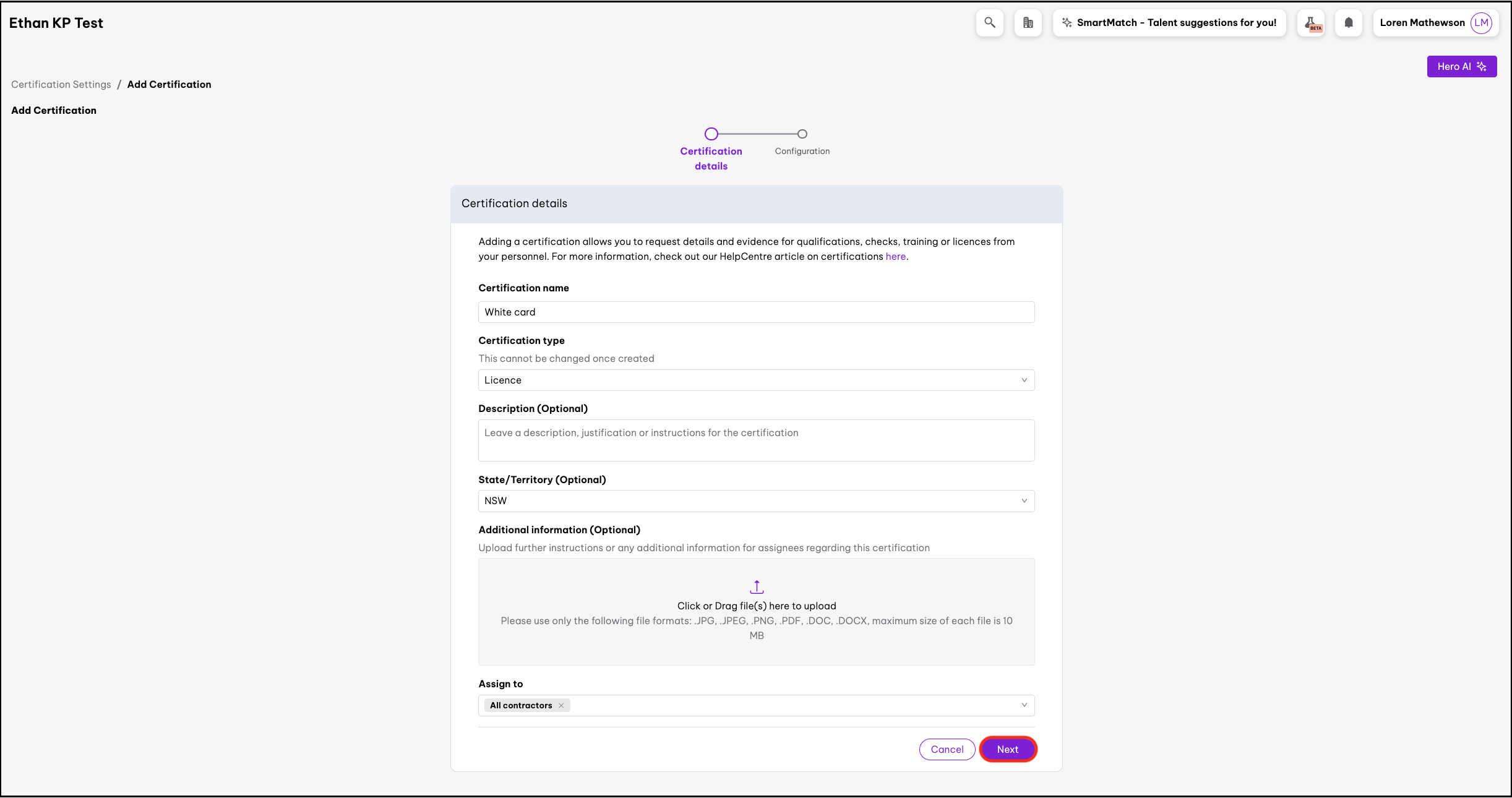
Task: Go to Certification Settings breadcrumb
Action: pos(61,84)
